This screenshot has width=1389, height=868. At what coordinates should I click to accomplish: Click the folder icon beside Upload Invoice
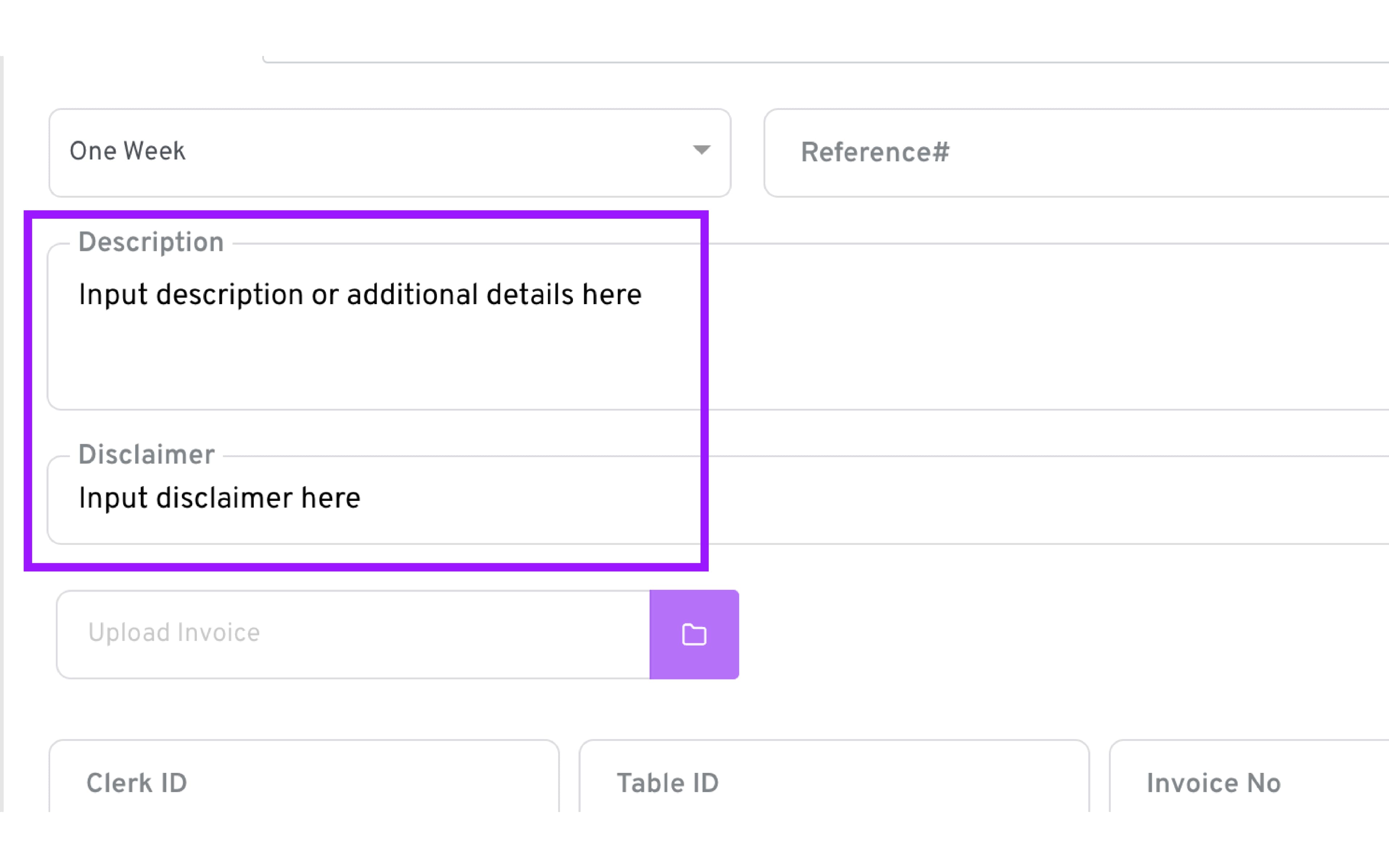point(694,634)
